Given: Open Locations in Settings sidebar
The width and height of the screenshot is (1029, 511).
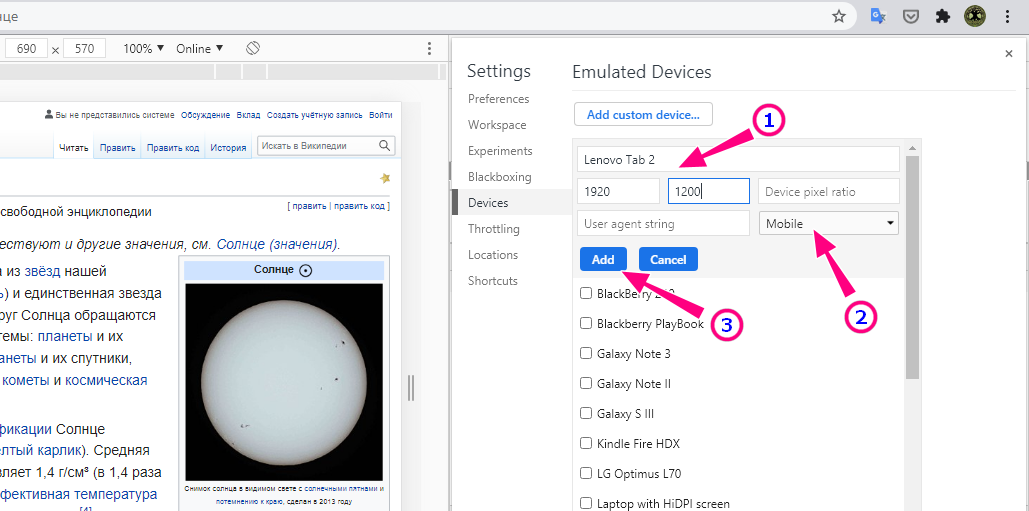Looking at the screenshot, I should [493, 255].
